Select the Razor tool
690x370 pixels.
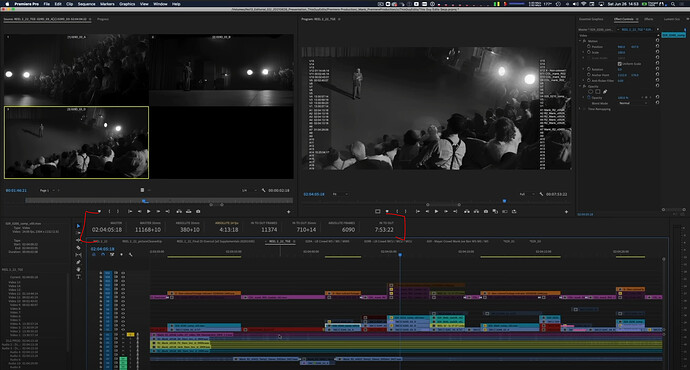point(79,248)
